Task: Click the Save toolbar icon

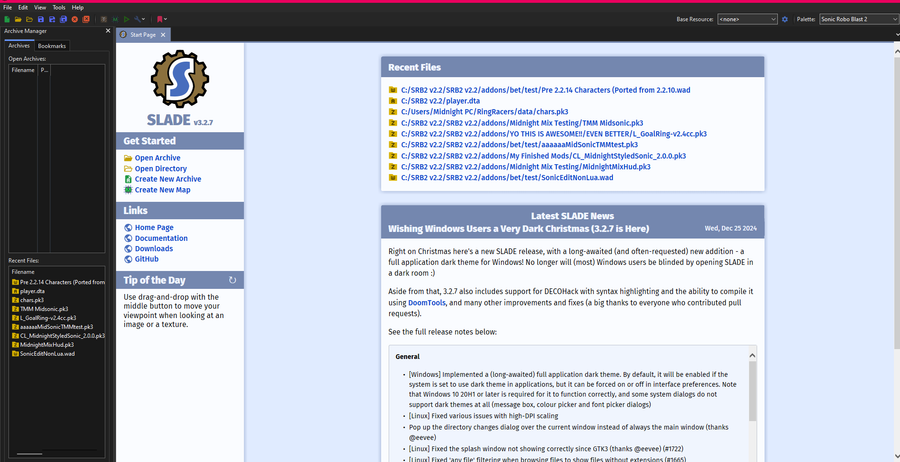Action: pyautogui.click(x=41, y=19)
